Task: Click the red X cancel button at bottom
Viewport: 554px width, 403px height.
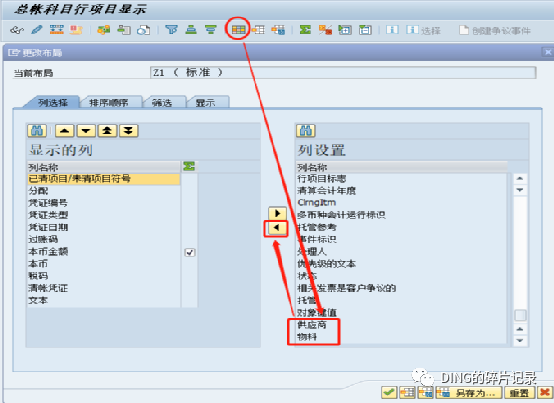Action: tap(546, 392)
